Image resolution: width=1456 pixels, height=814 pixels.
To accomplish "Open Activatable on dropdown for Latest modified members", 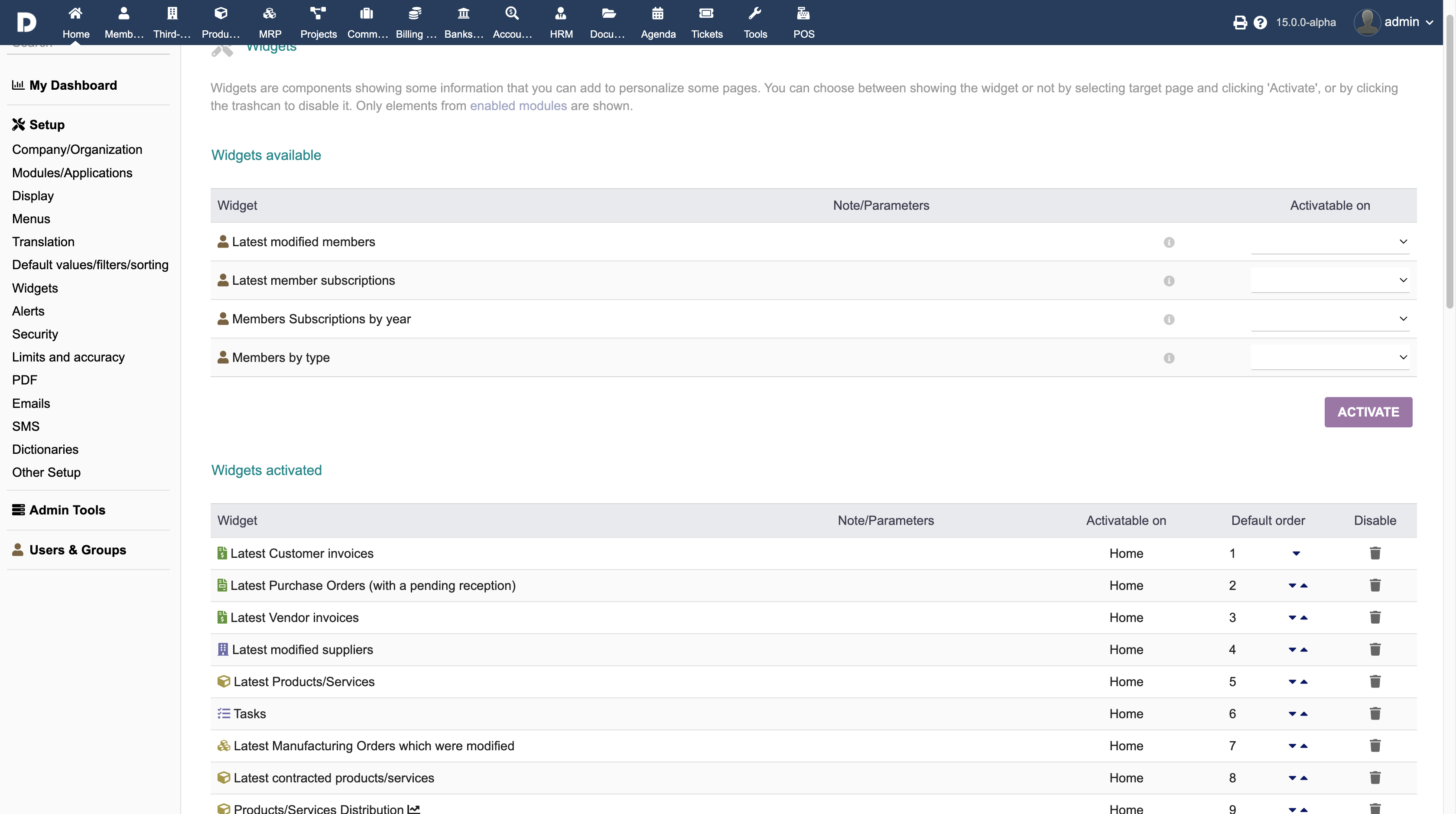I will coord(1330,242).
